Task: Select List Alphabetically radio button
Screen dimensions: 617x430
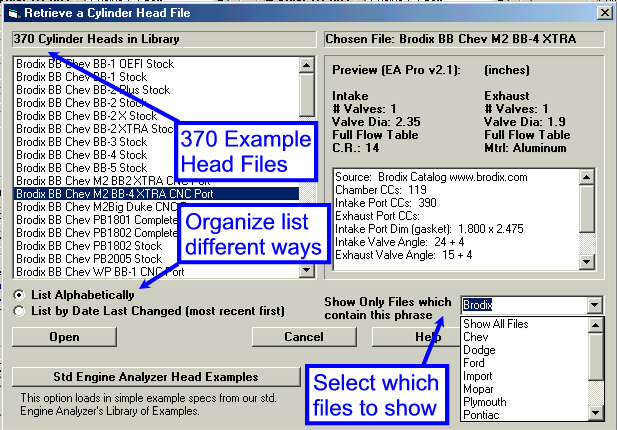Action: pos(19,295)
